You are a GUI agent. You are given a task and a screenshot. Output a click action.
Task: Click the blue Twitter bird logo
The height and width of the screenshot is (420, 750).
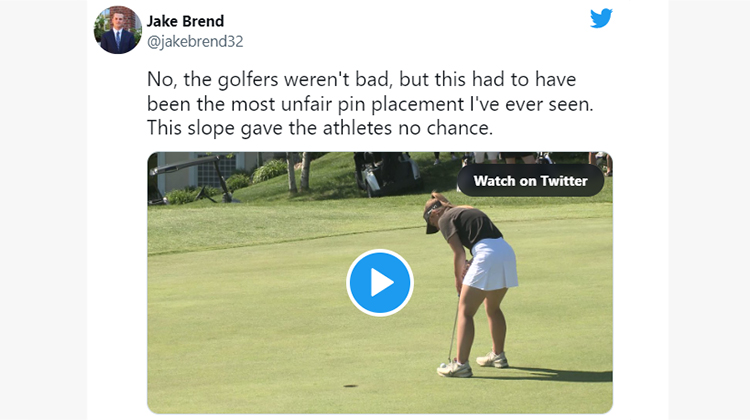tap(601, 18)
